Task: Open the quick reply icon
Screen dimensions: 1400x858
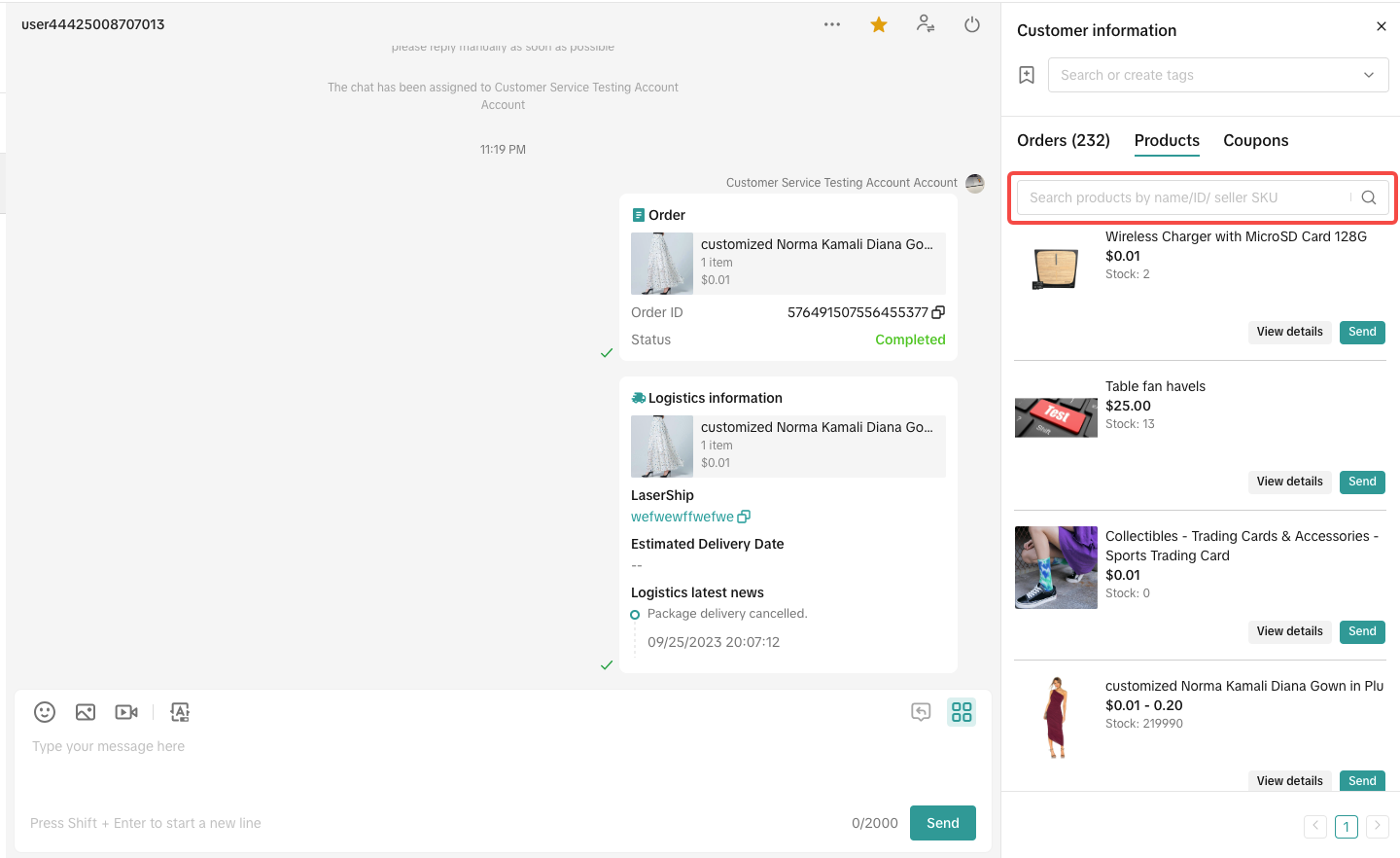Action: click(921, 712)
